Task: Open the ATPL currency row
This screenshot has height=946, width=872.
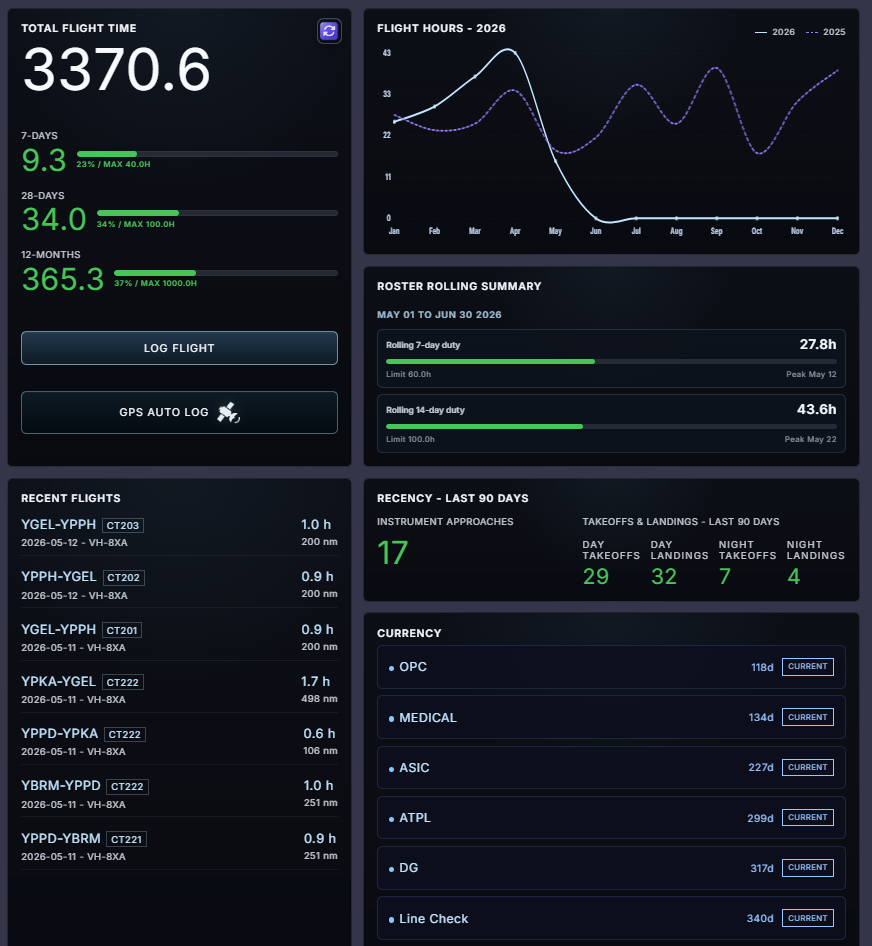Action: (611, 817)
